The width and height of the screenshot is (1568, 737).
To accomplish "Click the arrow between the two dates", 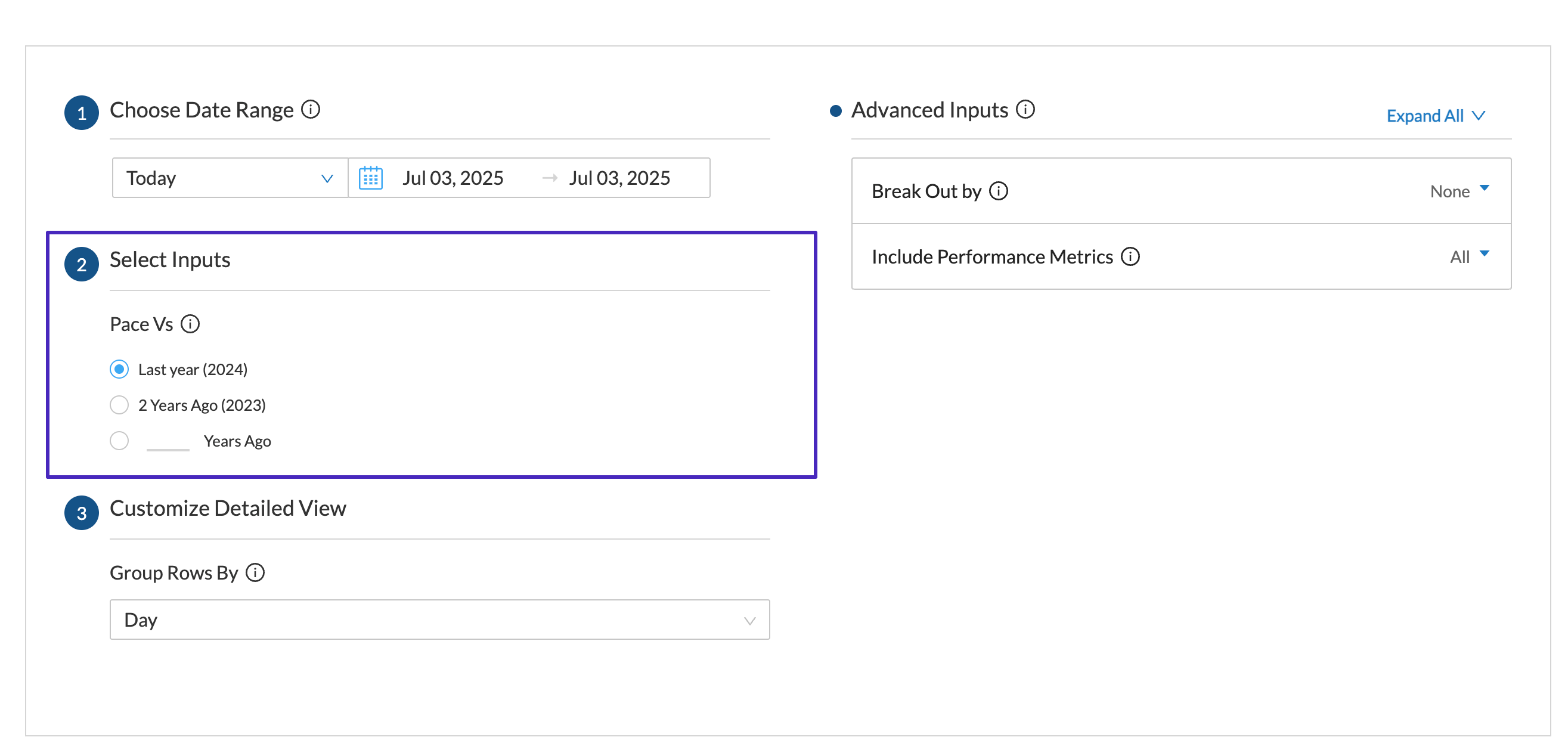I will pyautogui.click(x=550, y=178).
